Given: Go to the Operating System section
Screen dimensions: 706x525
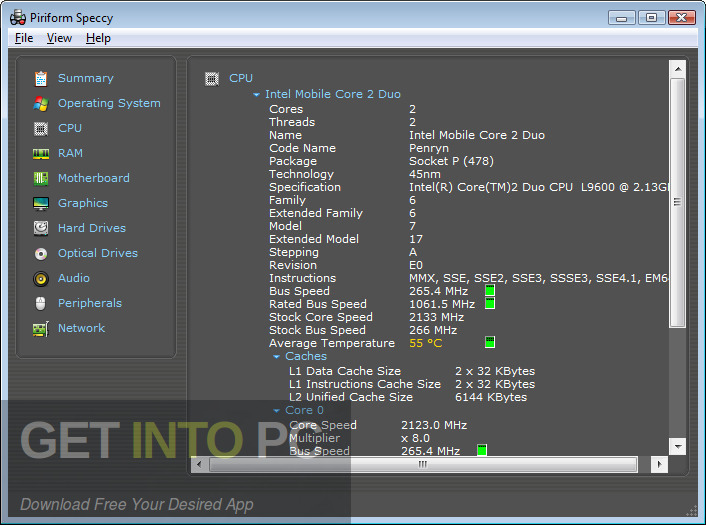Looking at the screenshot, I should 109,104.
